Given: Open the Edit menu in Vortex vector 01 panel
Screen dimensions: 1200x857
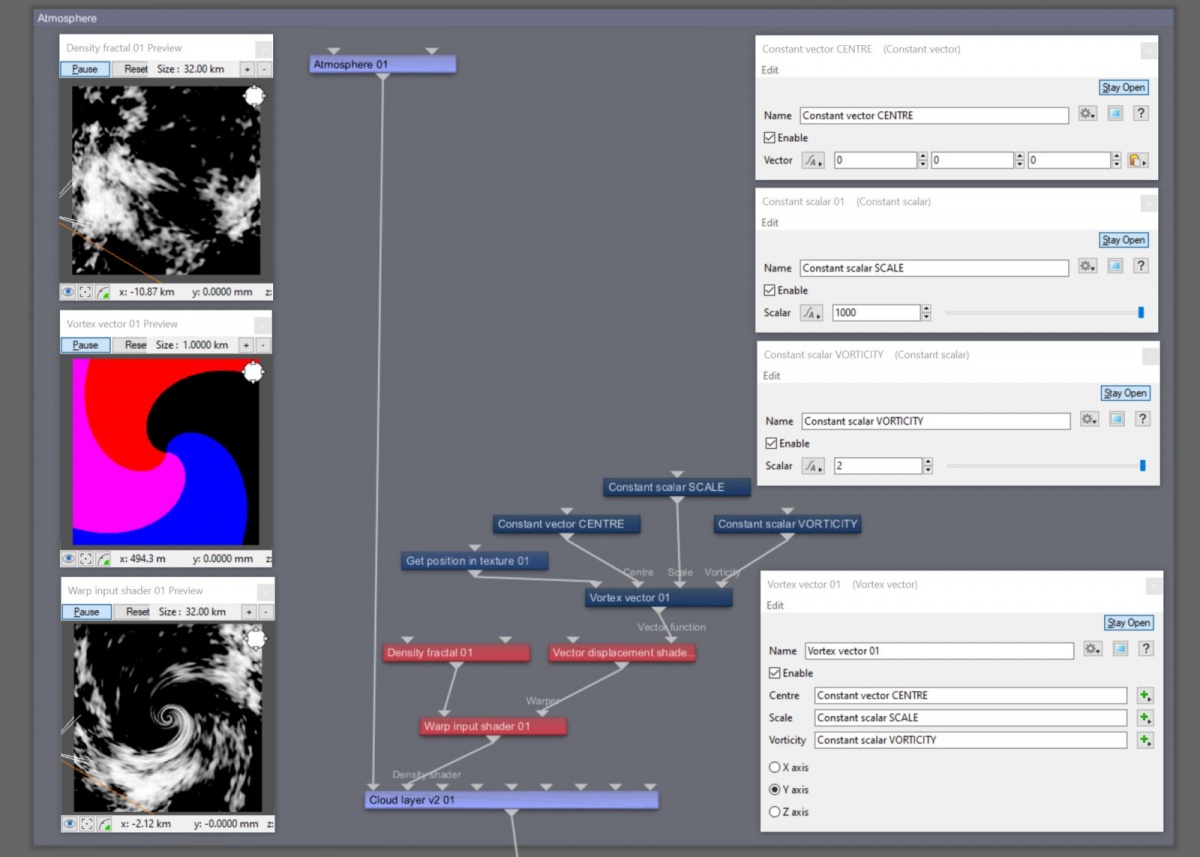Looking at the screenshot, I should pos(775,605).
